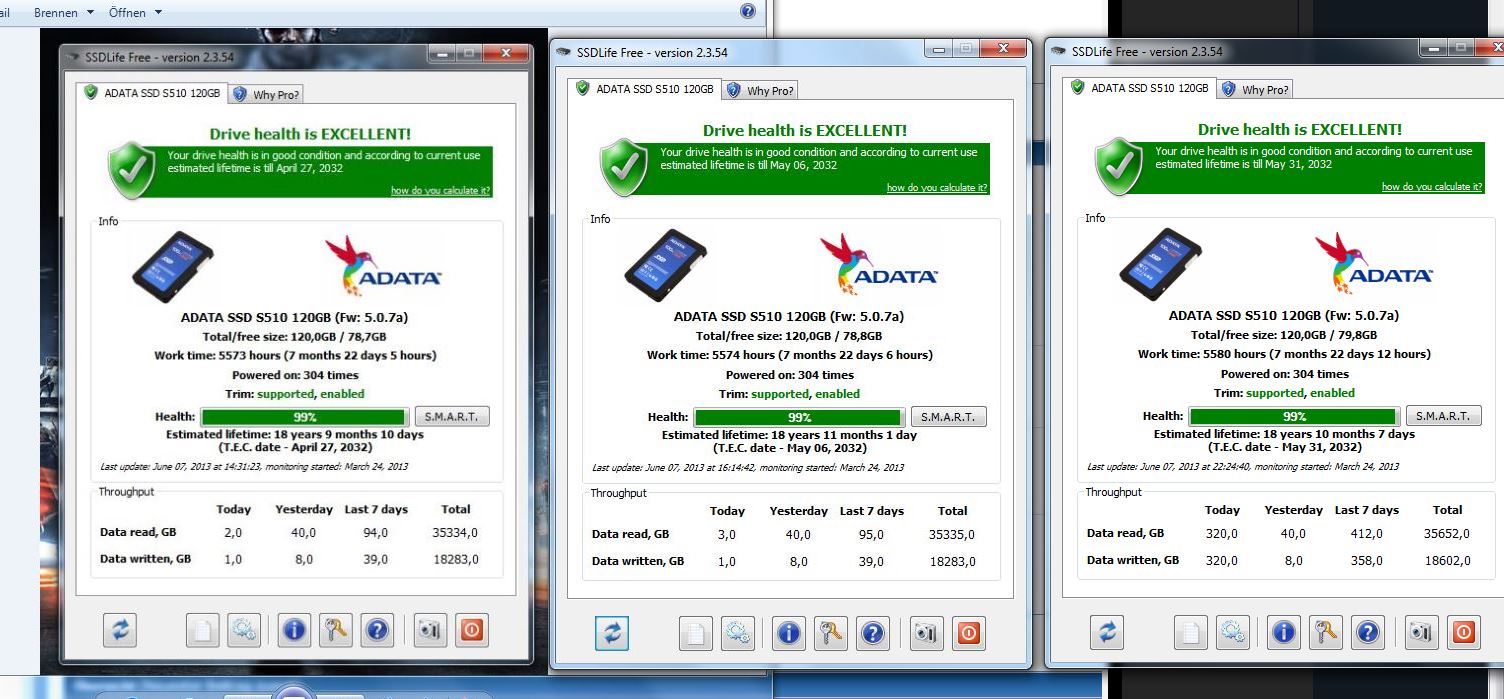Open the S.M.A.R.T. button in the April 27 window
This screenshot has width=1504, height=699.
452,417
